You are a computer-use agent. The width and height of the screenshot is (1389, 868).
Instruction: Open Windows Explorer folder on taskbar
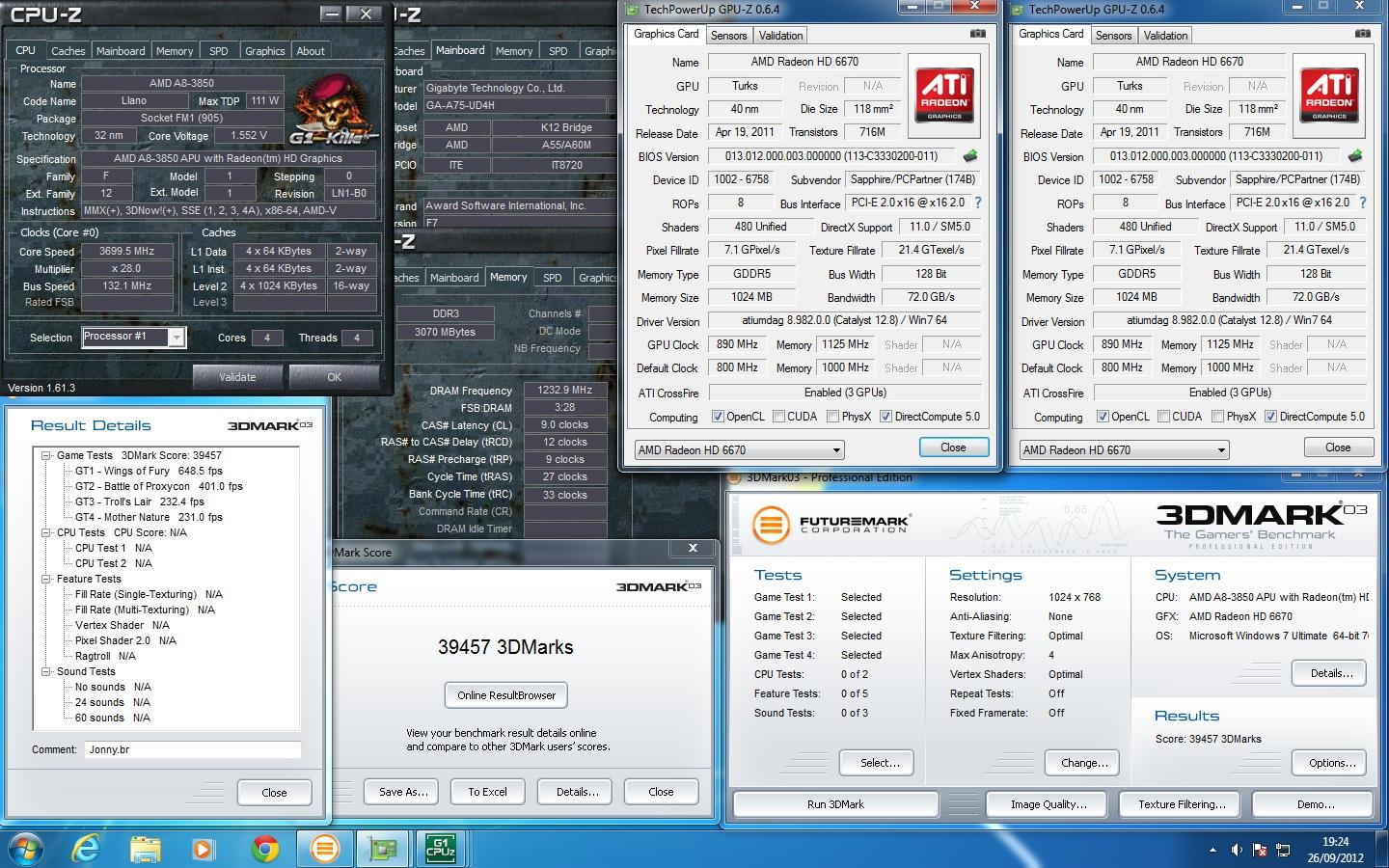pyautogui.click(x=145, y=849)
